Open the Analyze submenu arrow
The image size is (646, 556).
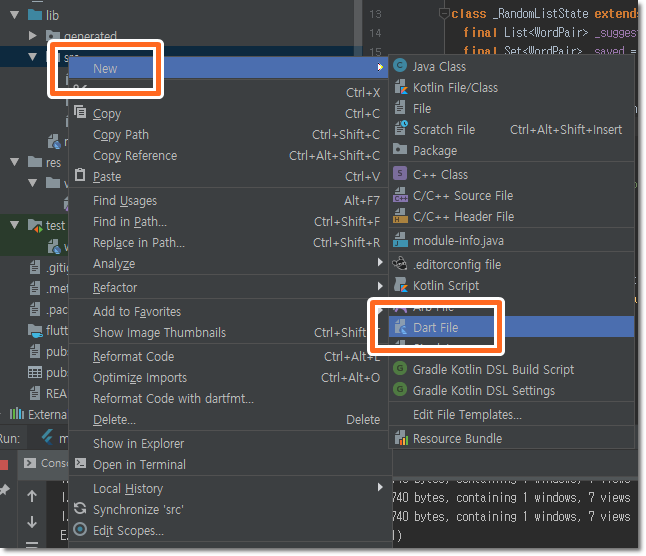tap(380, 262)
